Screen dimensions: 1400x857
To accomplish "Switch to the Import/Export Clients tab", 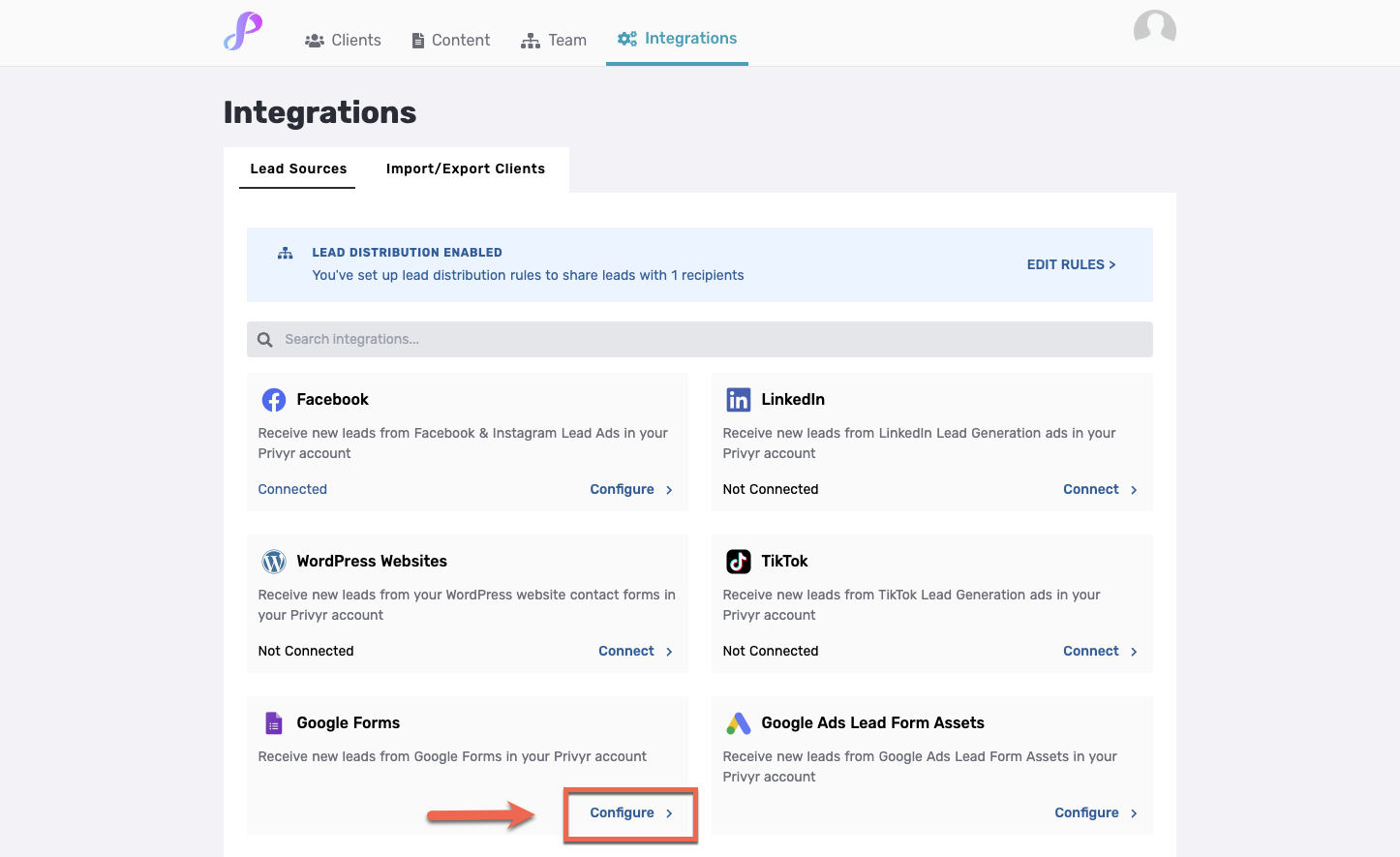I will [x=466, y=168].
